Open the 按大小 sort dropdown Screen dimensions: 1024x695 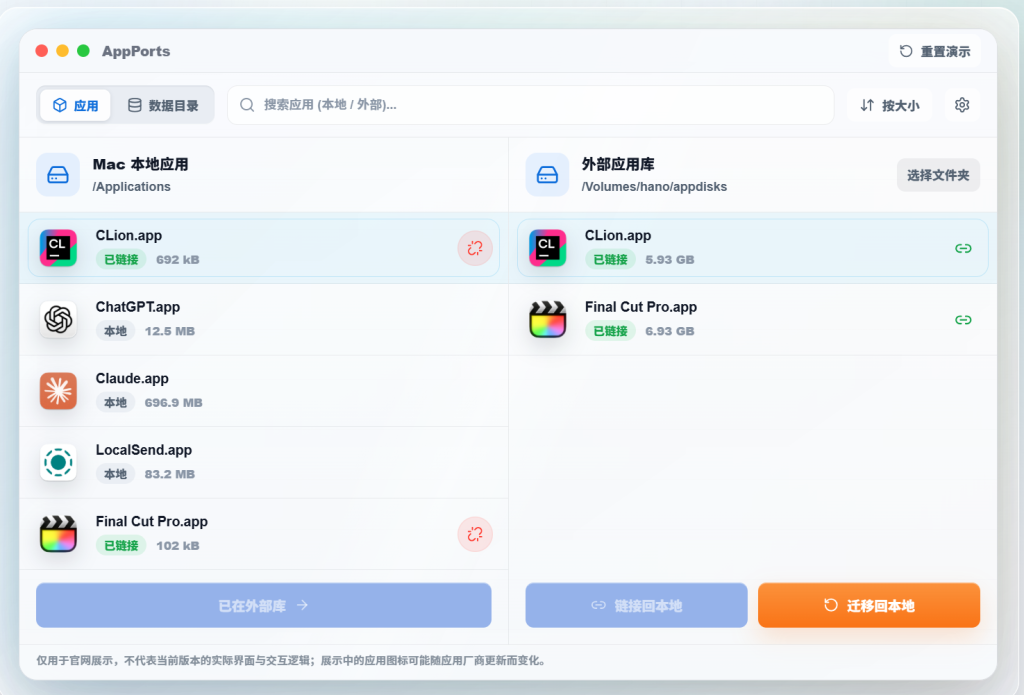(x=890, y=105)
